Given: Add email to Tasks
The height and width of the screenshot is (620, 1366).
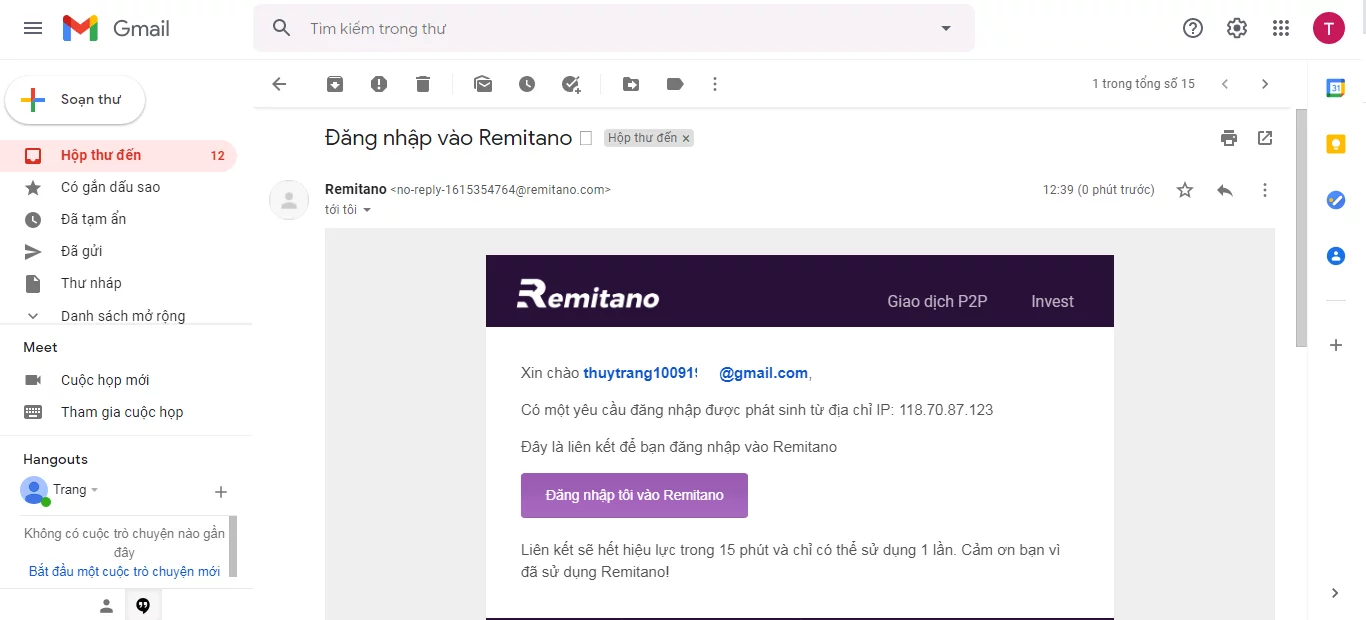Looking at the screenshot, I should point(571,84).
